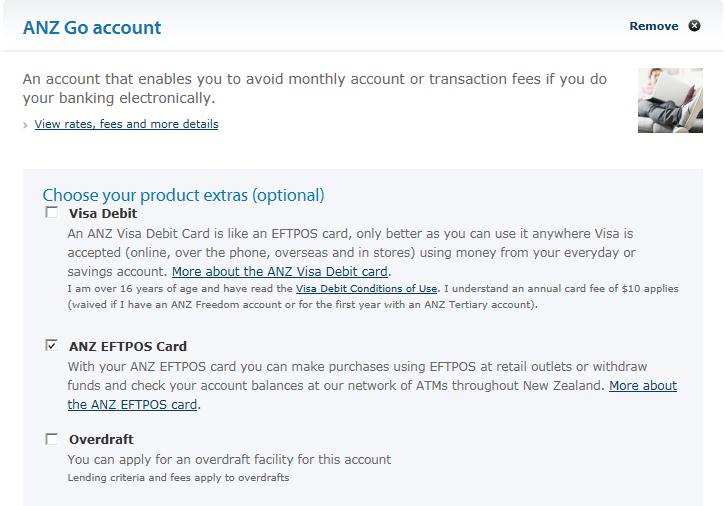Click the small arrow before View rates
The image size is (726, 506).
tap(26, 125)
